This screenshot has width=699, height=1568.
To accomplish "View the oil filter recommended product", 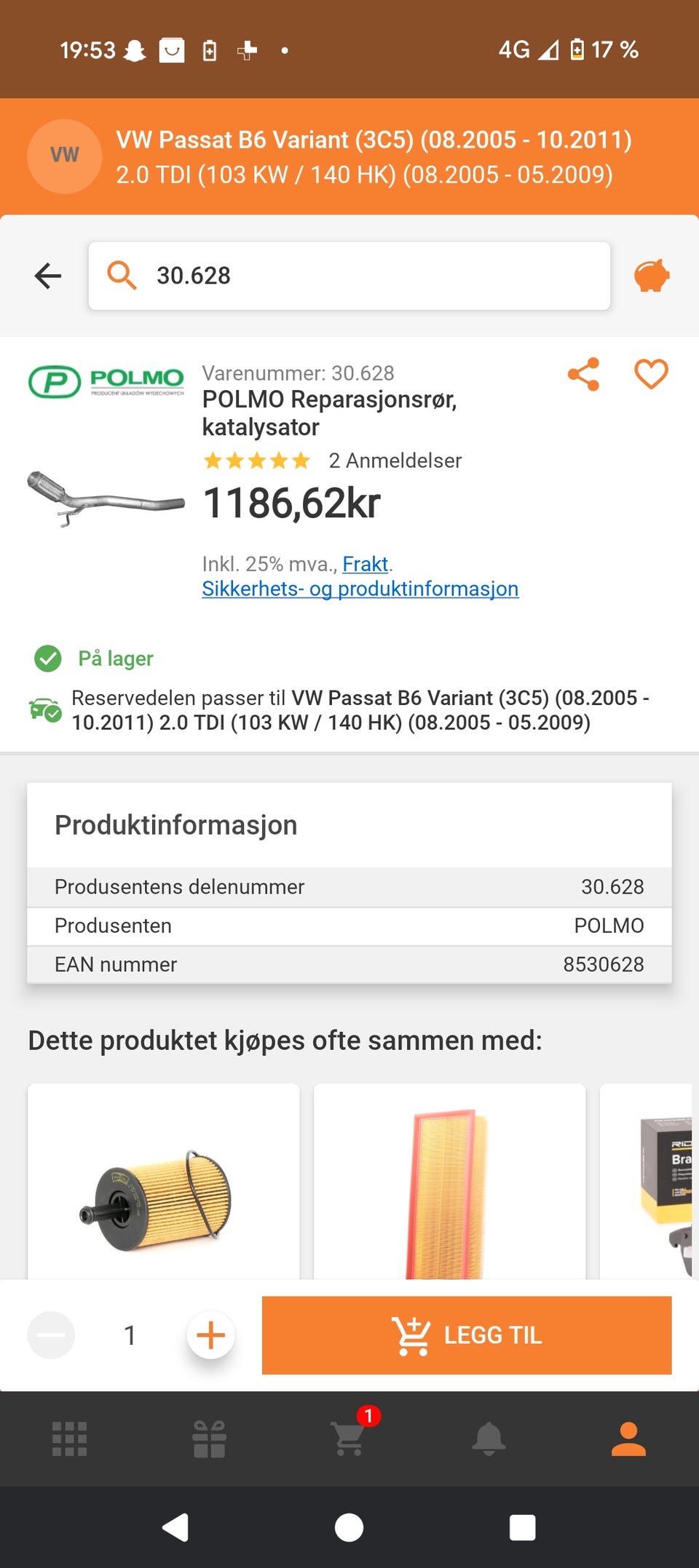I will click(x=164, y=1181).
